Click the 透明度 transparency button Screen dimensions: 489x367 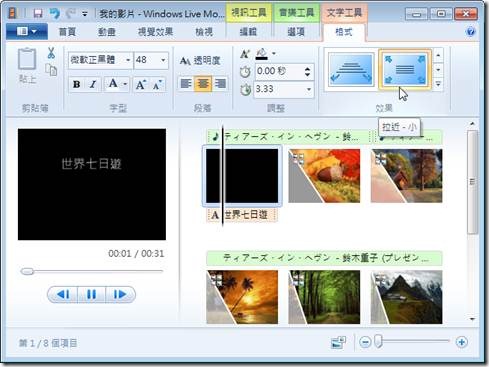pos(200,61)
